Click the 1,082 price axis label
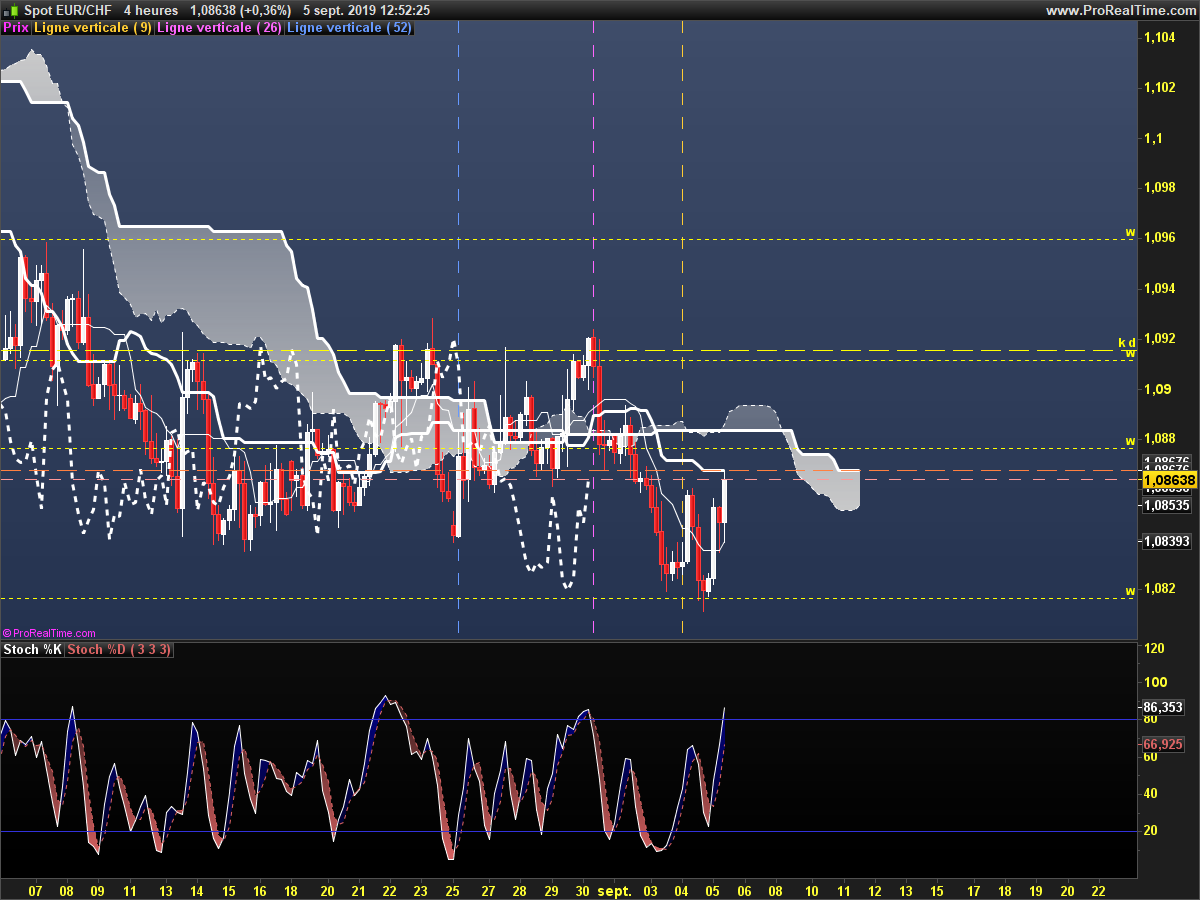1200x900 pixels. [x=1160, y=588]
